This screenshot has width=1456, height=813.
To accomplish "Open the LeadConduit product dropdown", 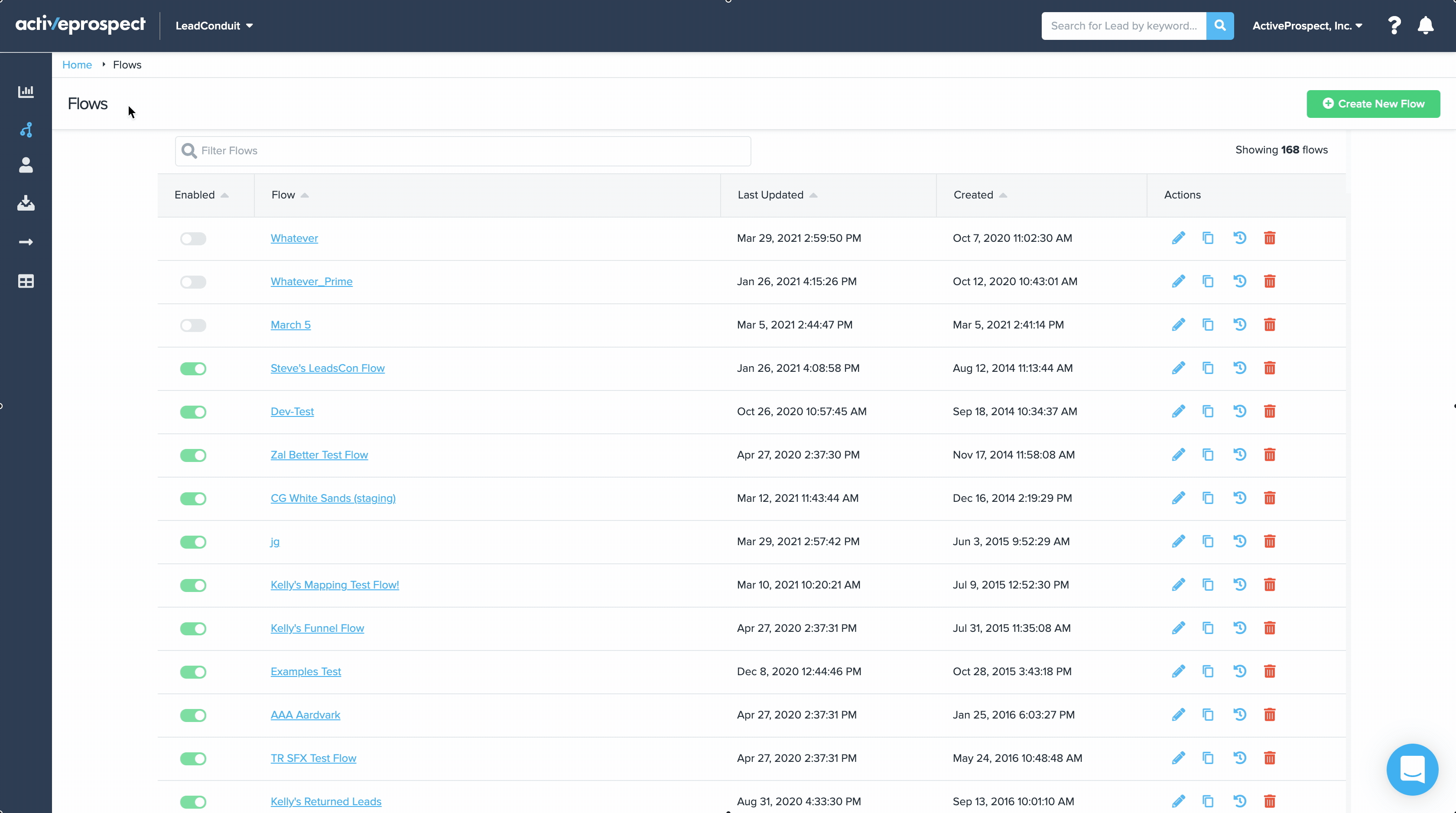I will [x=214, y=26].
